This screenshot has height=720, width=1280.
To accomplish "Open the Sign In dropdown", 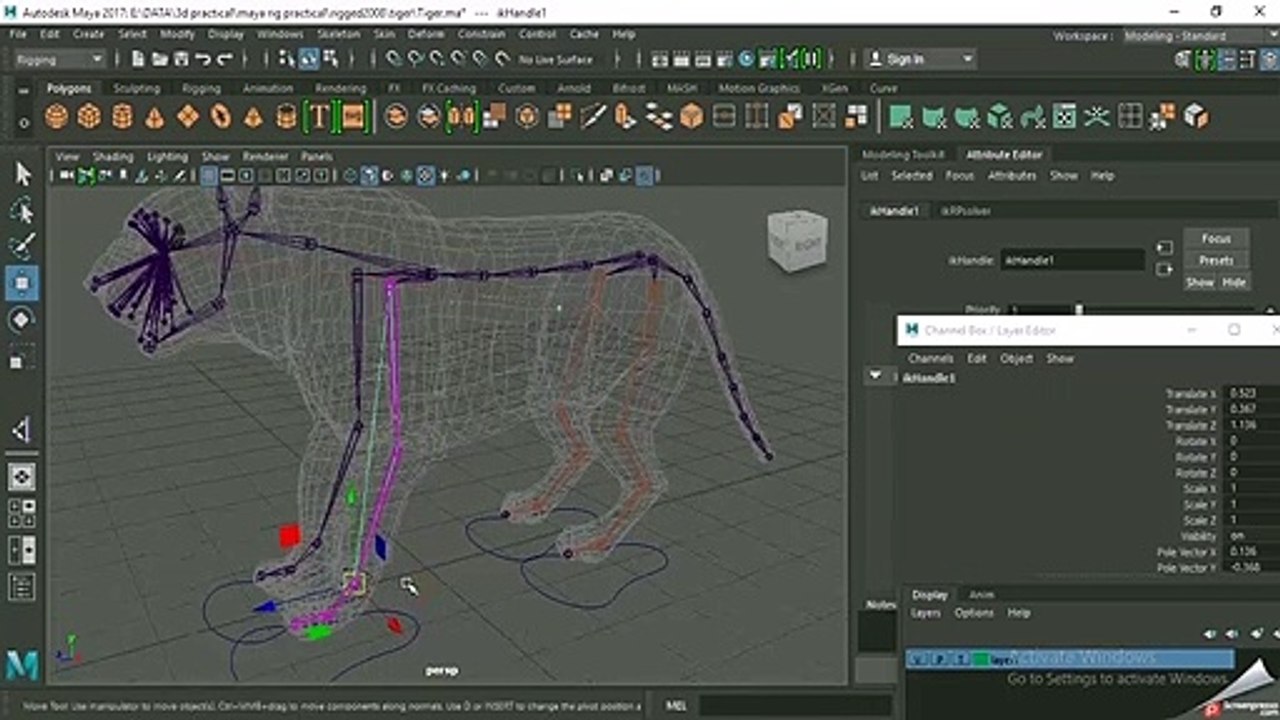I will (x=919, y=59).
